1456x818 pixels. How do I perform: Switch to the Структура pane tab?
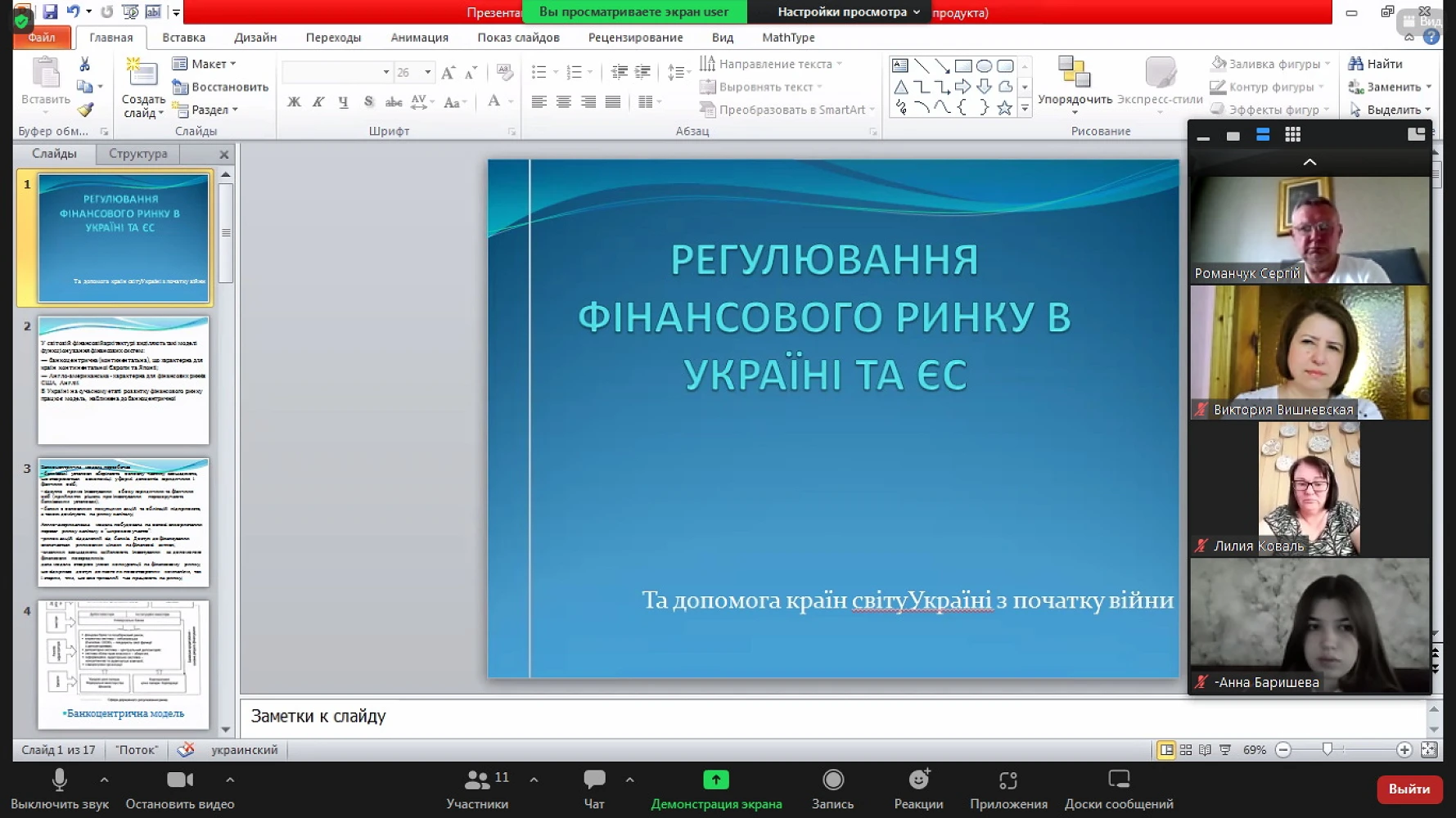pos(137,154)
